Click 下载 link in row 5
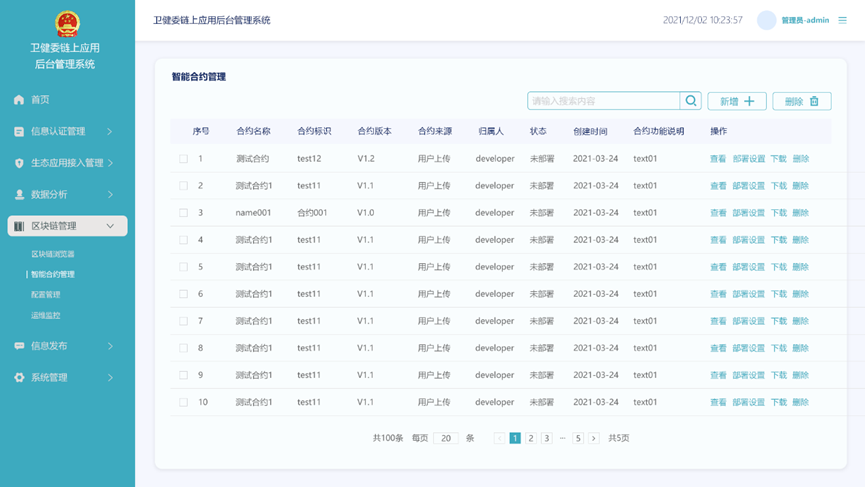 click(778, 267)
